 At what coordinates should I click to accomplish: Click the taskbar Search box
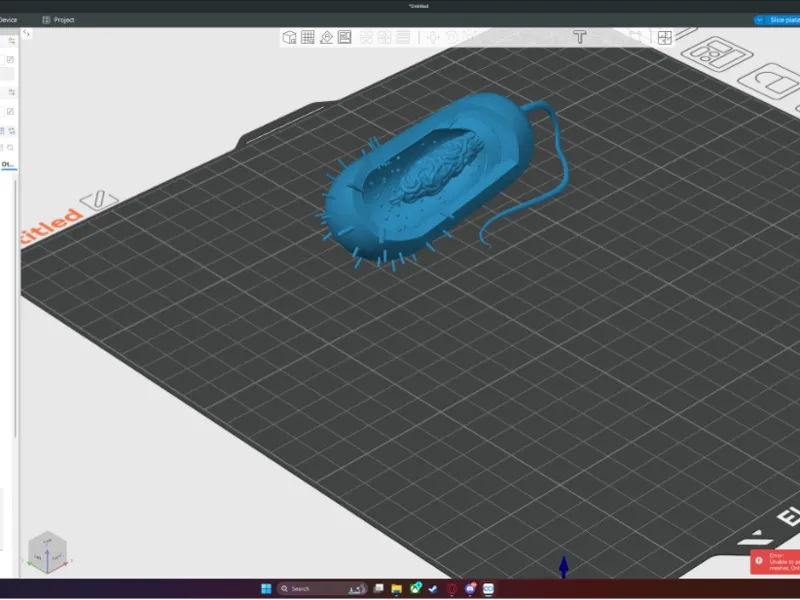pos(322,589)
